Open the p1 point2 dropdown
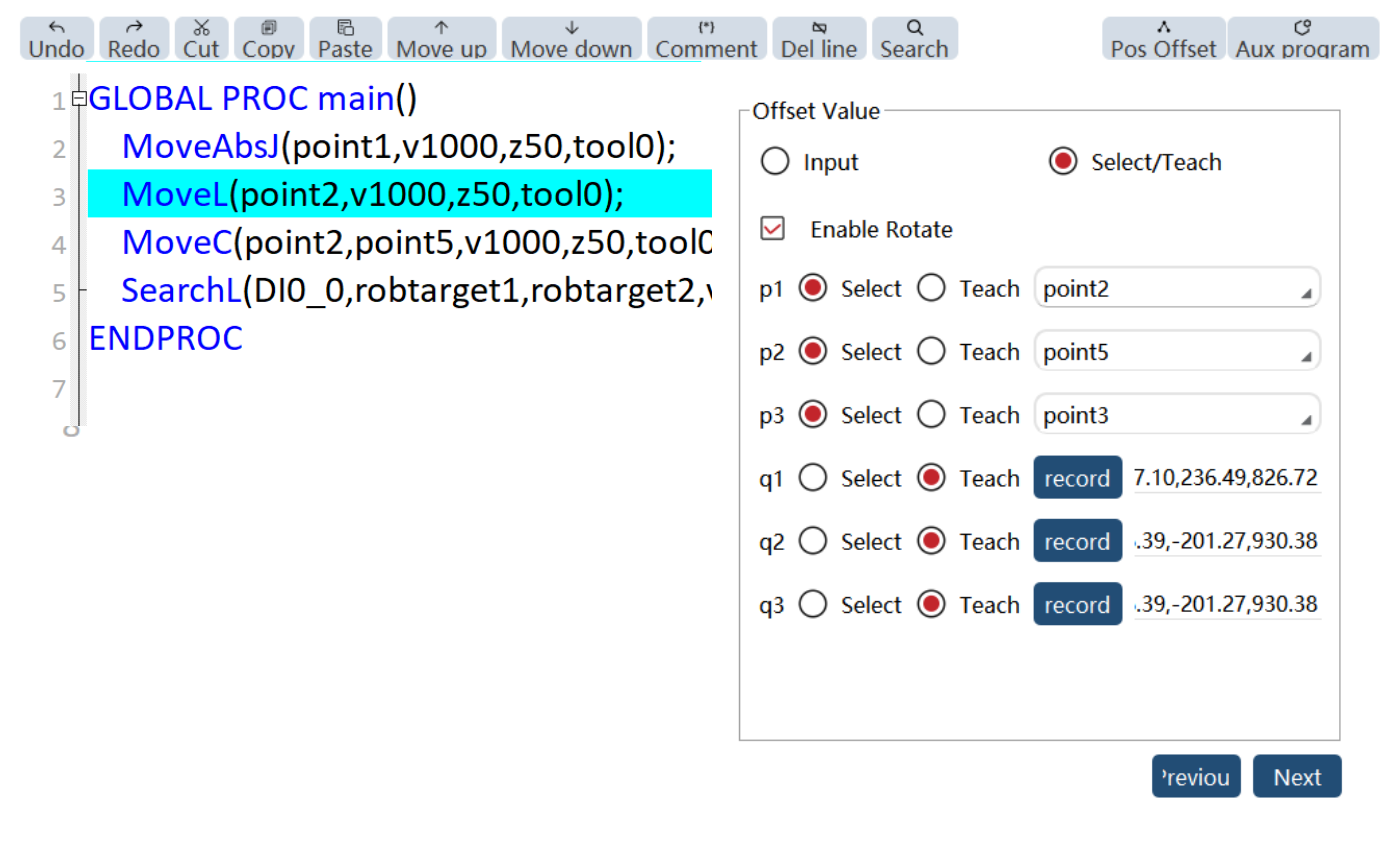Screen dimensions: 1391x844 [1177, 288]
